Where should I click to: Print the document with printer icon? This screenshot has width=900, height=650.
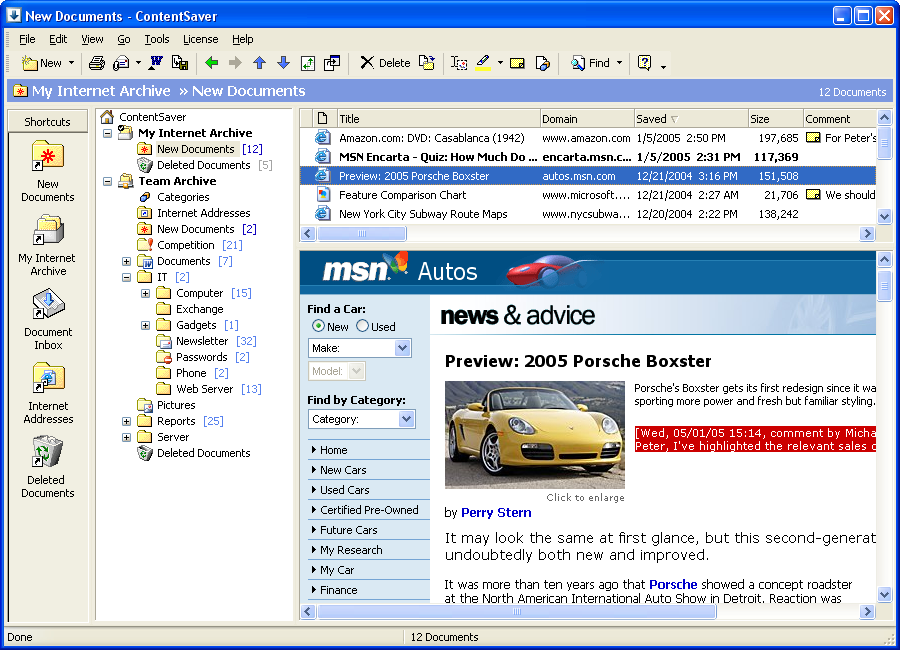[x=96, y=63]
